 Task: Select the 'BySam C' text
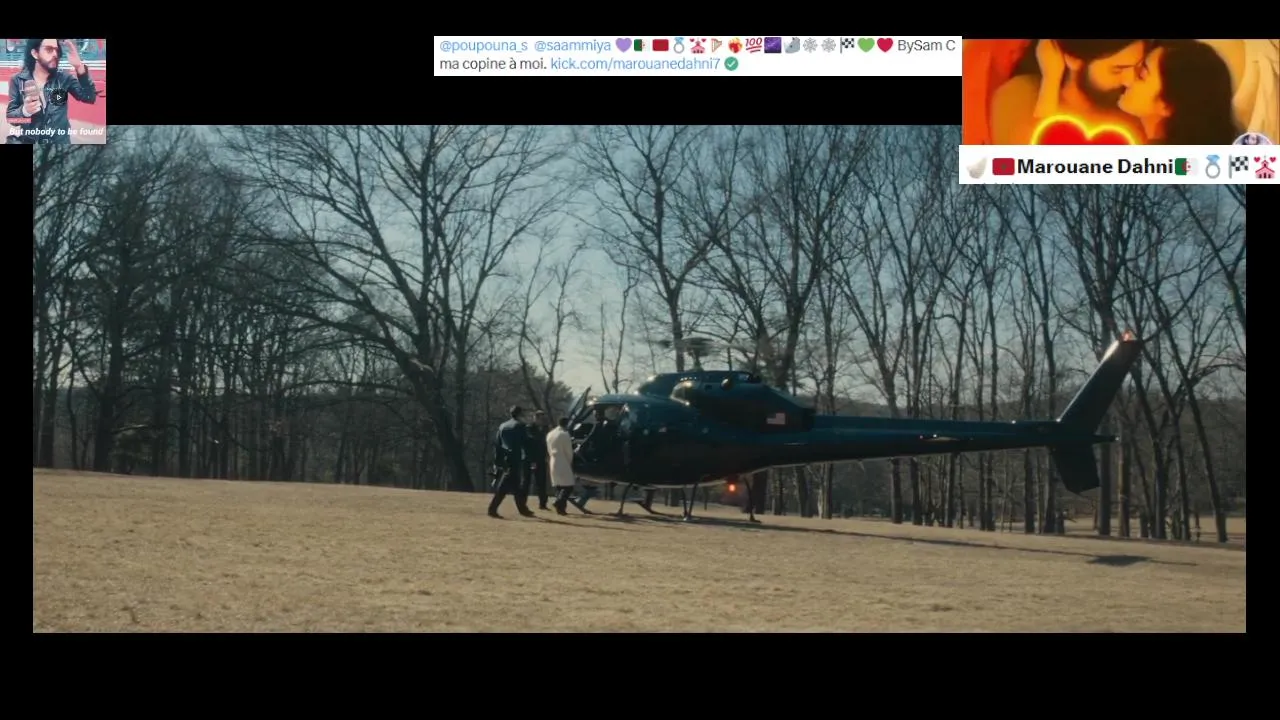pos(926,46)
